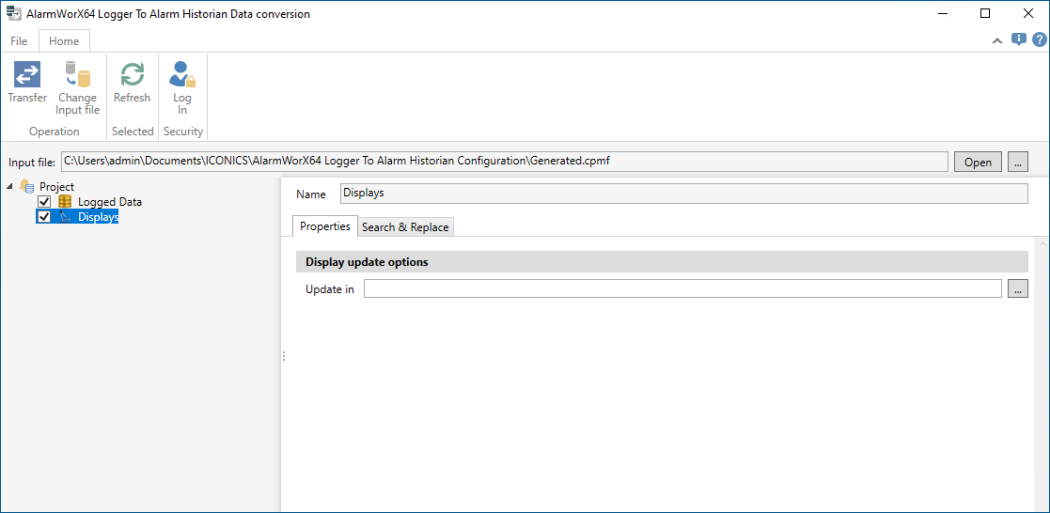Click the Update in browse ellipsis button
The height and width of the screenshot is (513, 1050).
point(1018,289)
